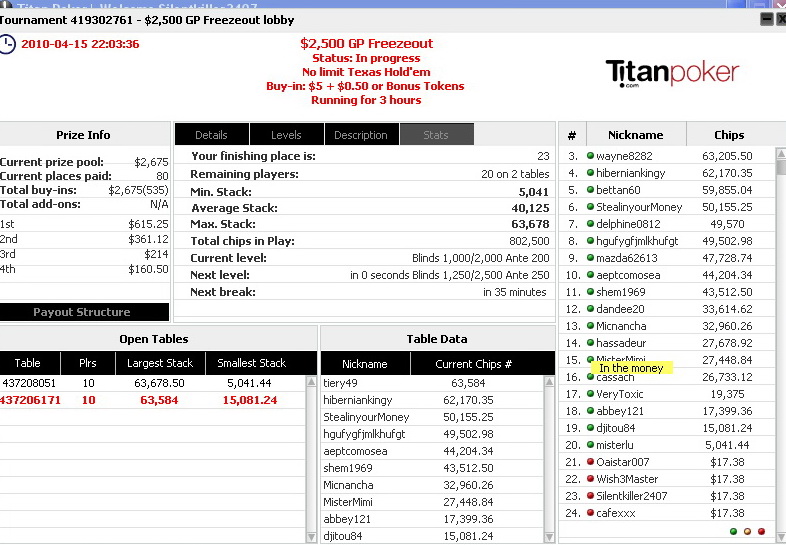Image resolution: width=786 pixels, height=545 pixels.
Task: Click the Table Data scrollbar down arrow
Action: (x=549, y=537)
